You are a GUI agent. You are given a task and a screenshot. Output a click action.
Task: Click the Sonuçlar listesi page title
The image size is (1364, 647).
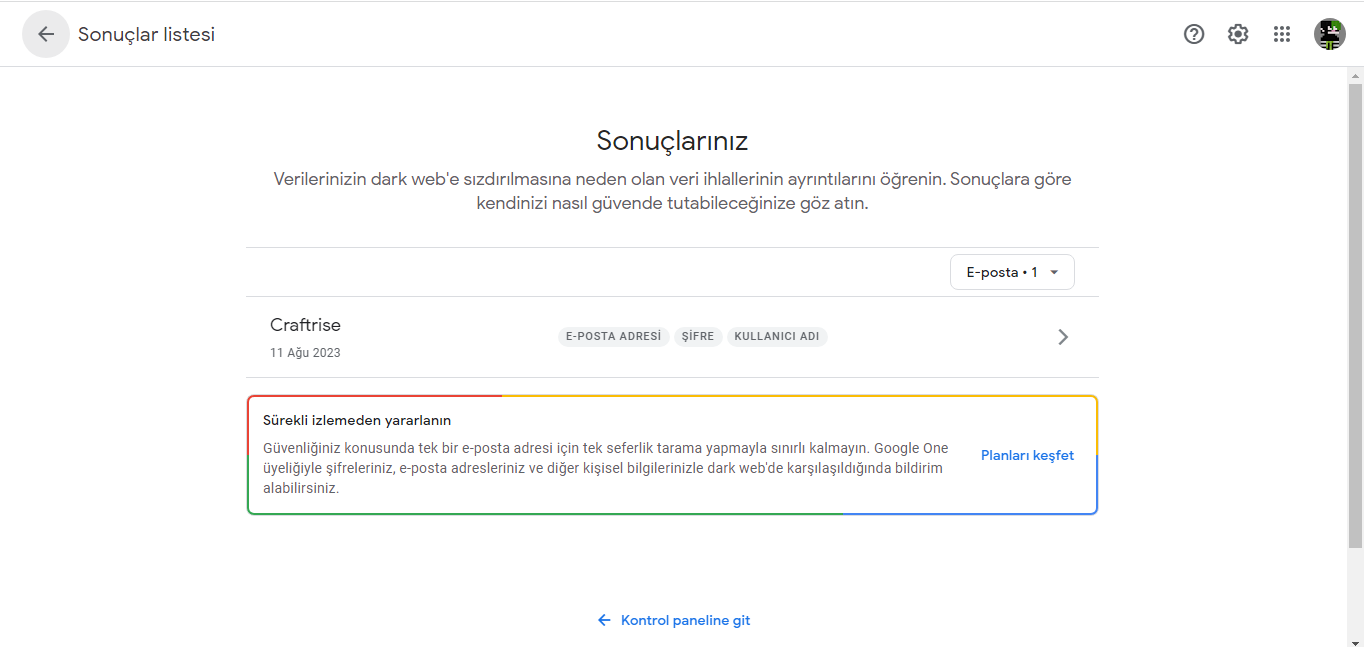[146, 34]
